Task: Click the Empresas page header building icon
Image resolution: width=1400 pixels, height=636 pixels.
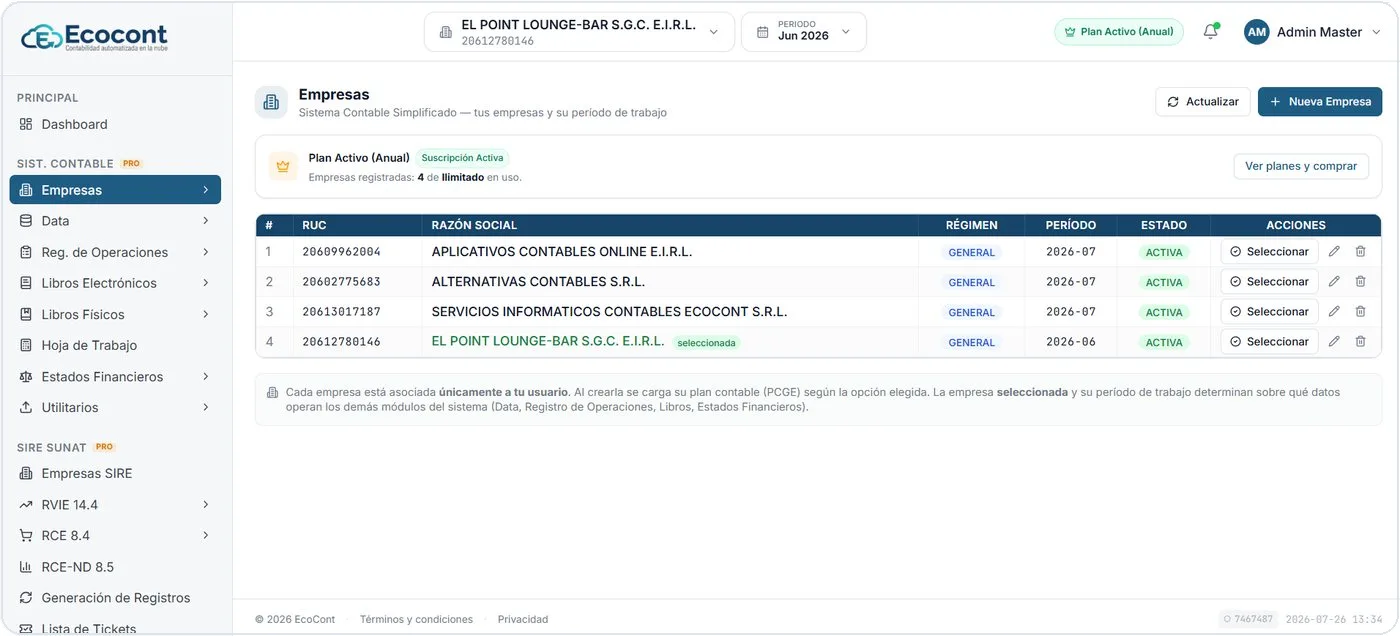Action: tap(271, 102)
